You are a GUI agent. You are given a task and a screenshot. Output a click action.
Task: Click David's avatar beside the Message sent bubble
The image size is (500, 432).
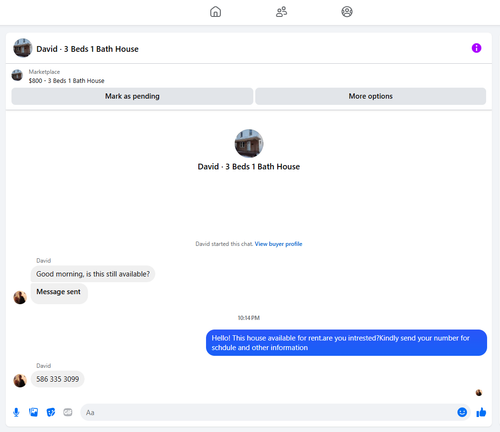[20, 297]
